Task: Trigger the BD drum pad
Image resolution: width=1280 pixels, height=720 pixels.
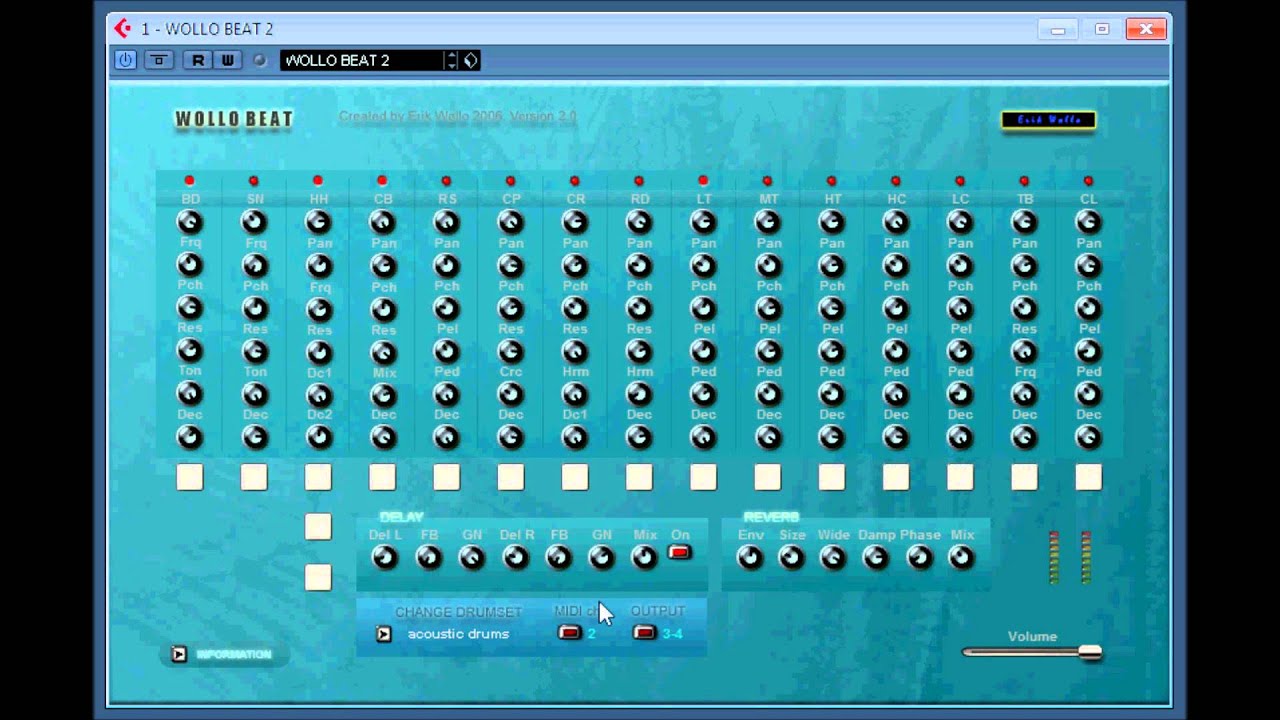Action: (190, 477)
